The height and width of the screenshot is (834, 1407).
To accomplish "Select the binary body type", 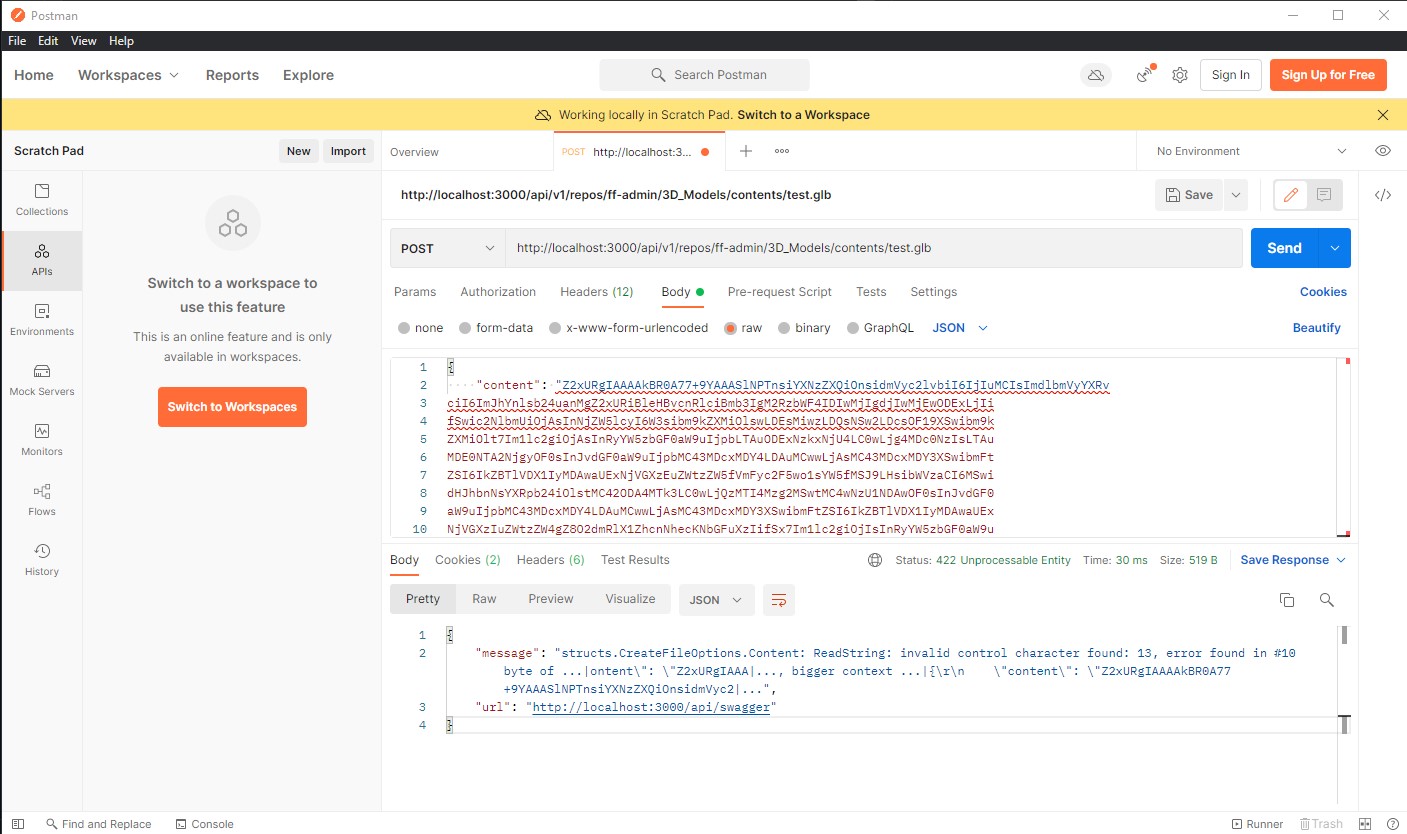I will pos(804,328).
